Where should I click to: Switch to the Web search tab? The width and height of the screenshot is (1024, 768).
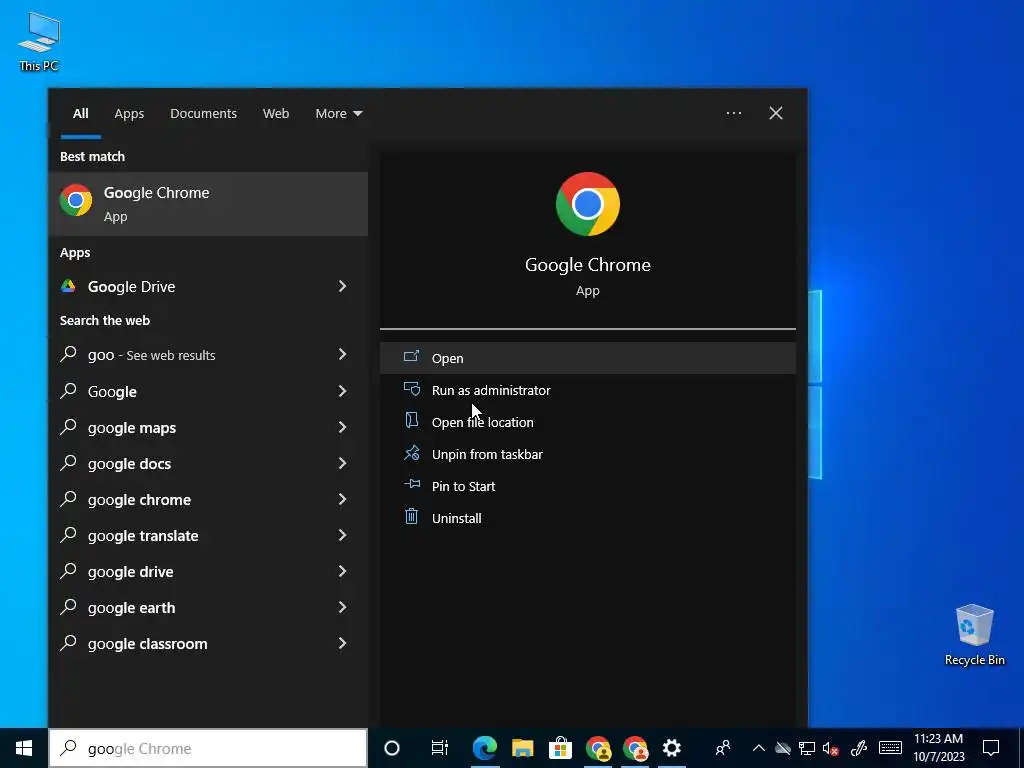(x=276, y=114)
